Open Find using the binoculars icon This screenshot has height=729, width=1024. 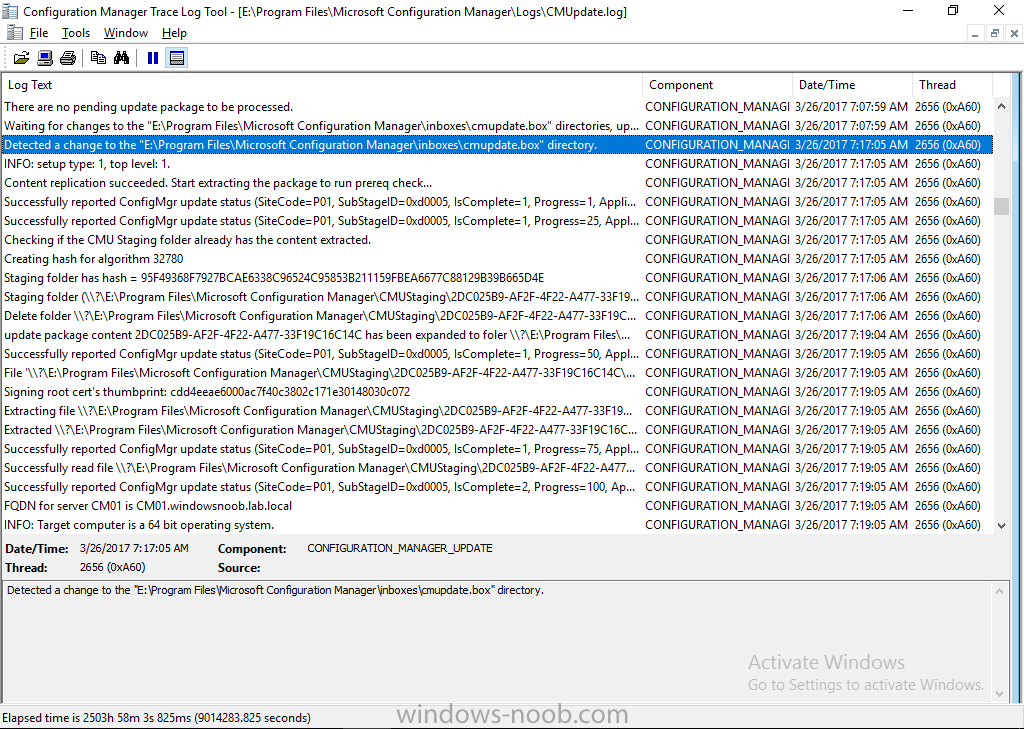[121, 58]
